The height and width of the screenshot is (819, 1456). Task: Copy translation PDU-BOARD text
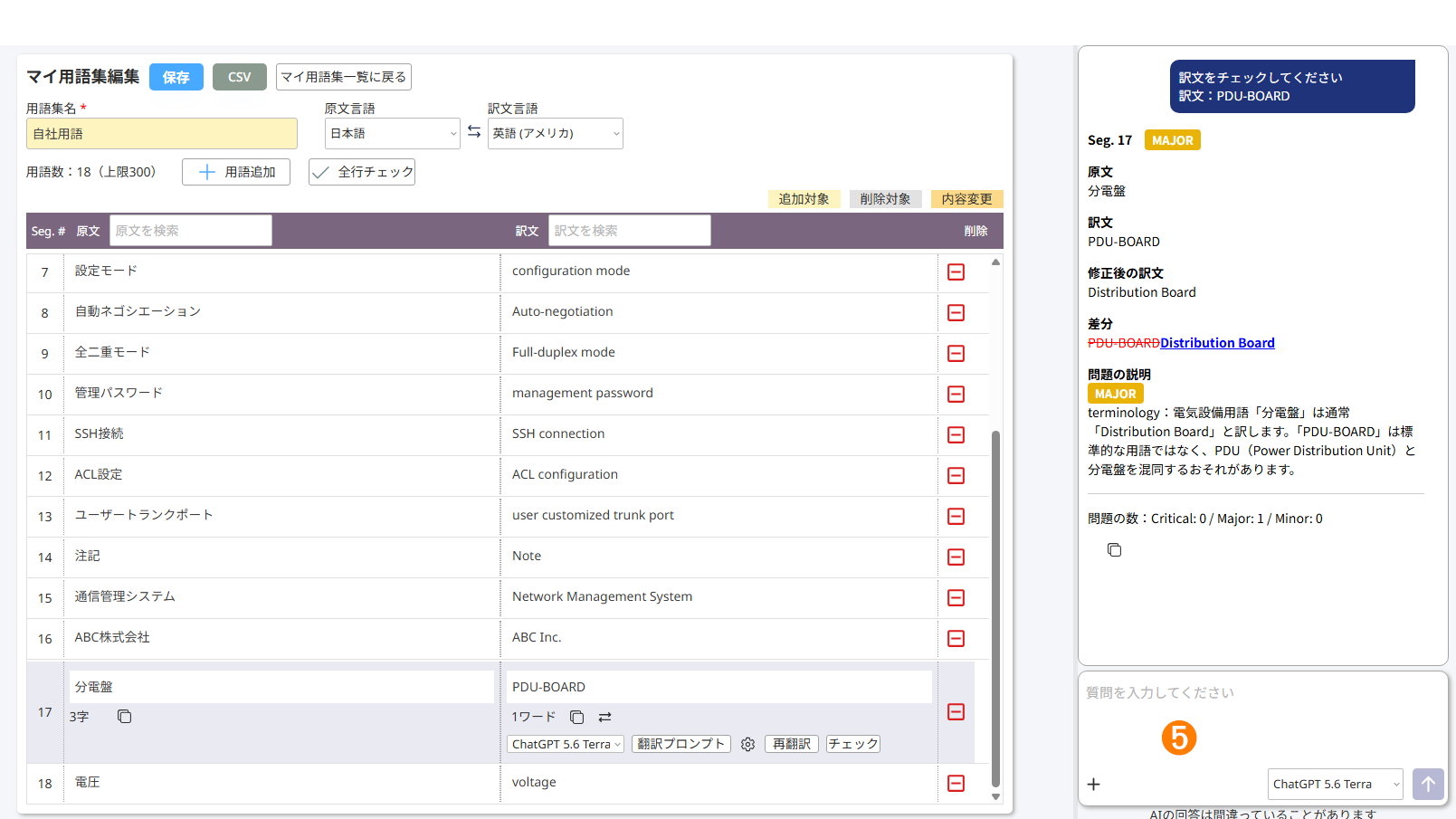pyautogui.click(x=576, y=717)
